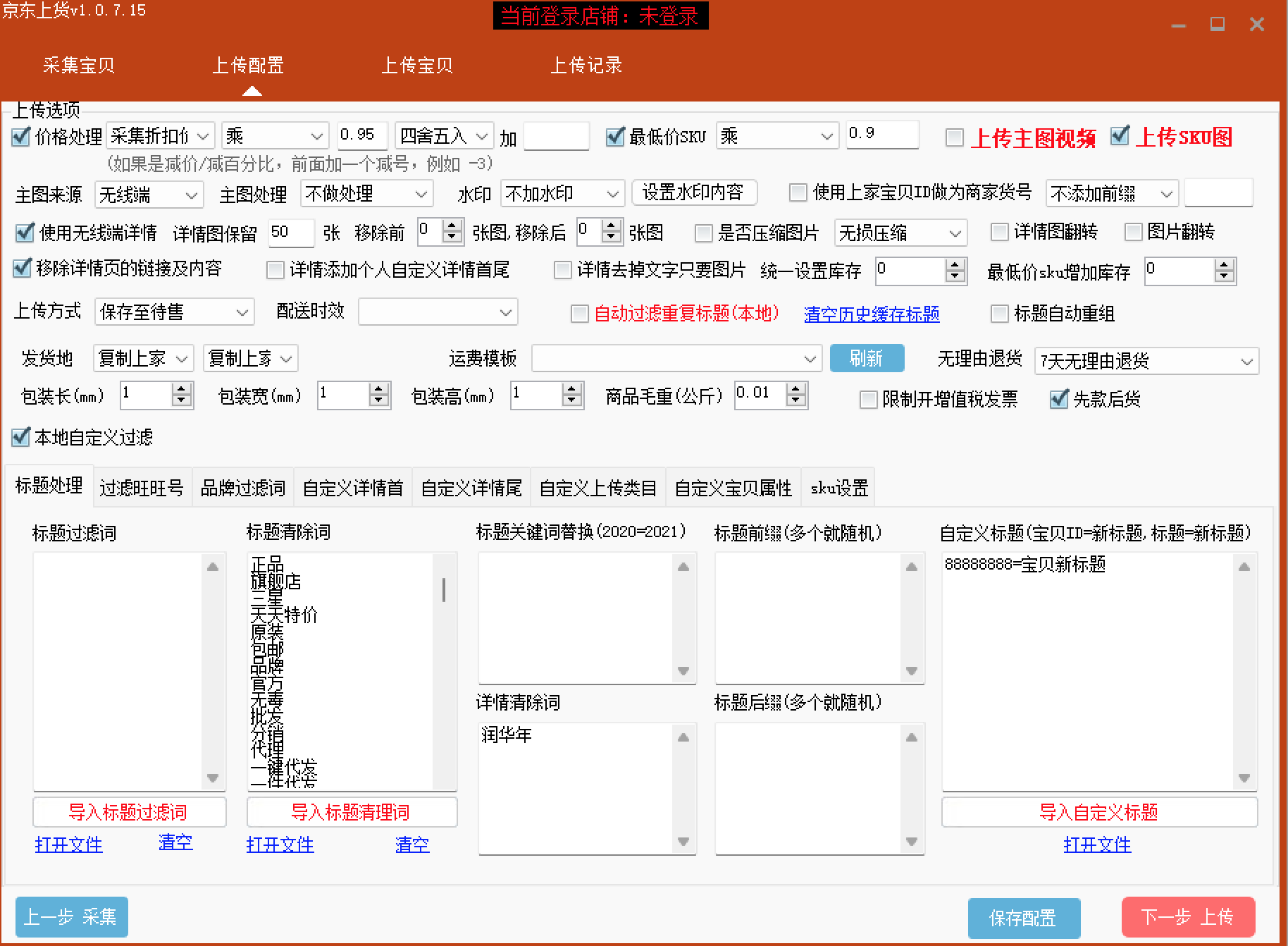Decrease 商品毛重(公斤) with down arrow
The image size is (1288, 946).
pyautogui.click(x=796, y=401)
